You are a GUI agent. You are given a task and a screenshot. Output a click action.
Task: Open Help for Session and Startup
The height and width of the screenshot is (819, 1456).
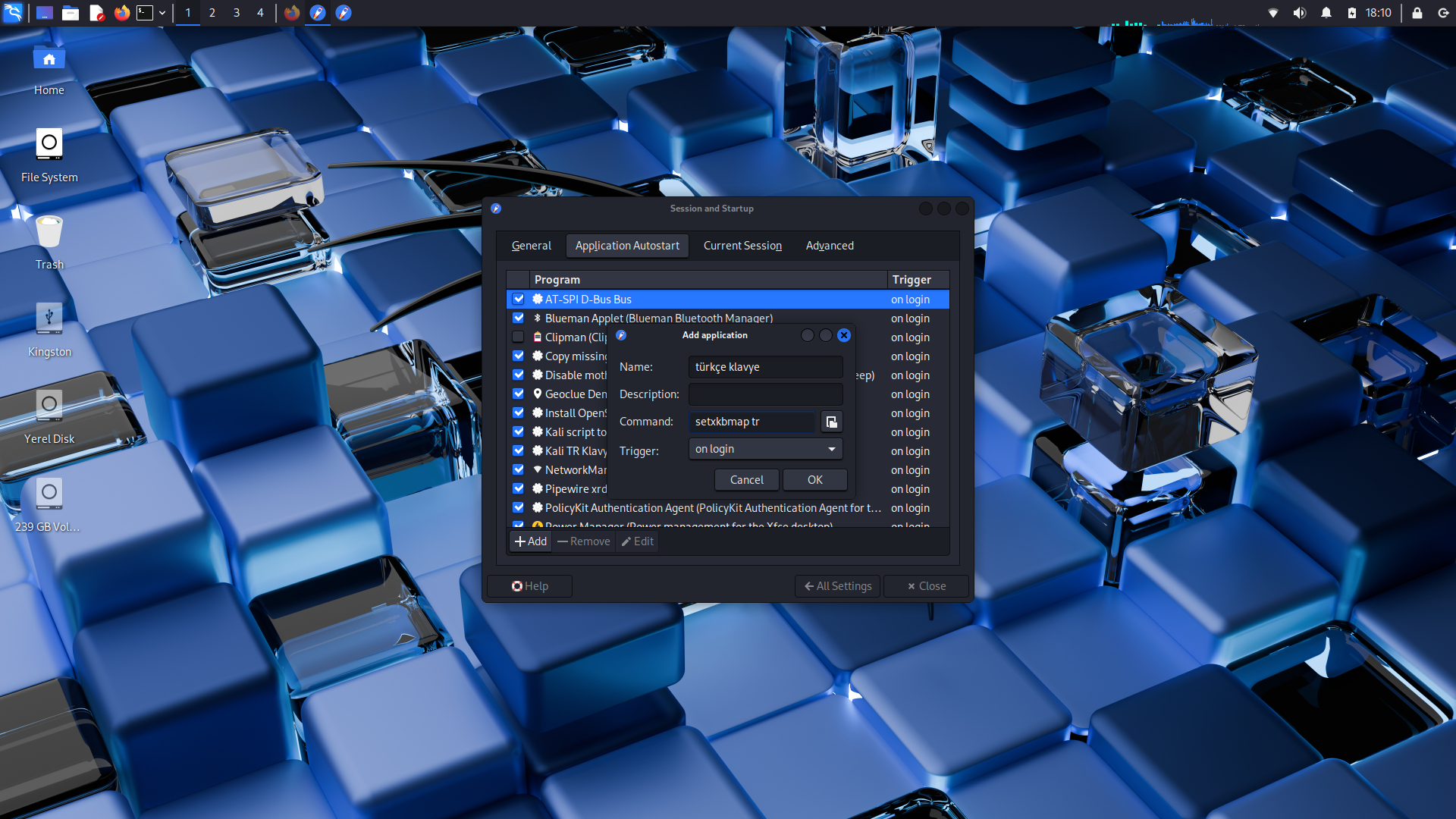529,586
